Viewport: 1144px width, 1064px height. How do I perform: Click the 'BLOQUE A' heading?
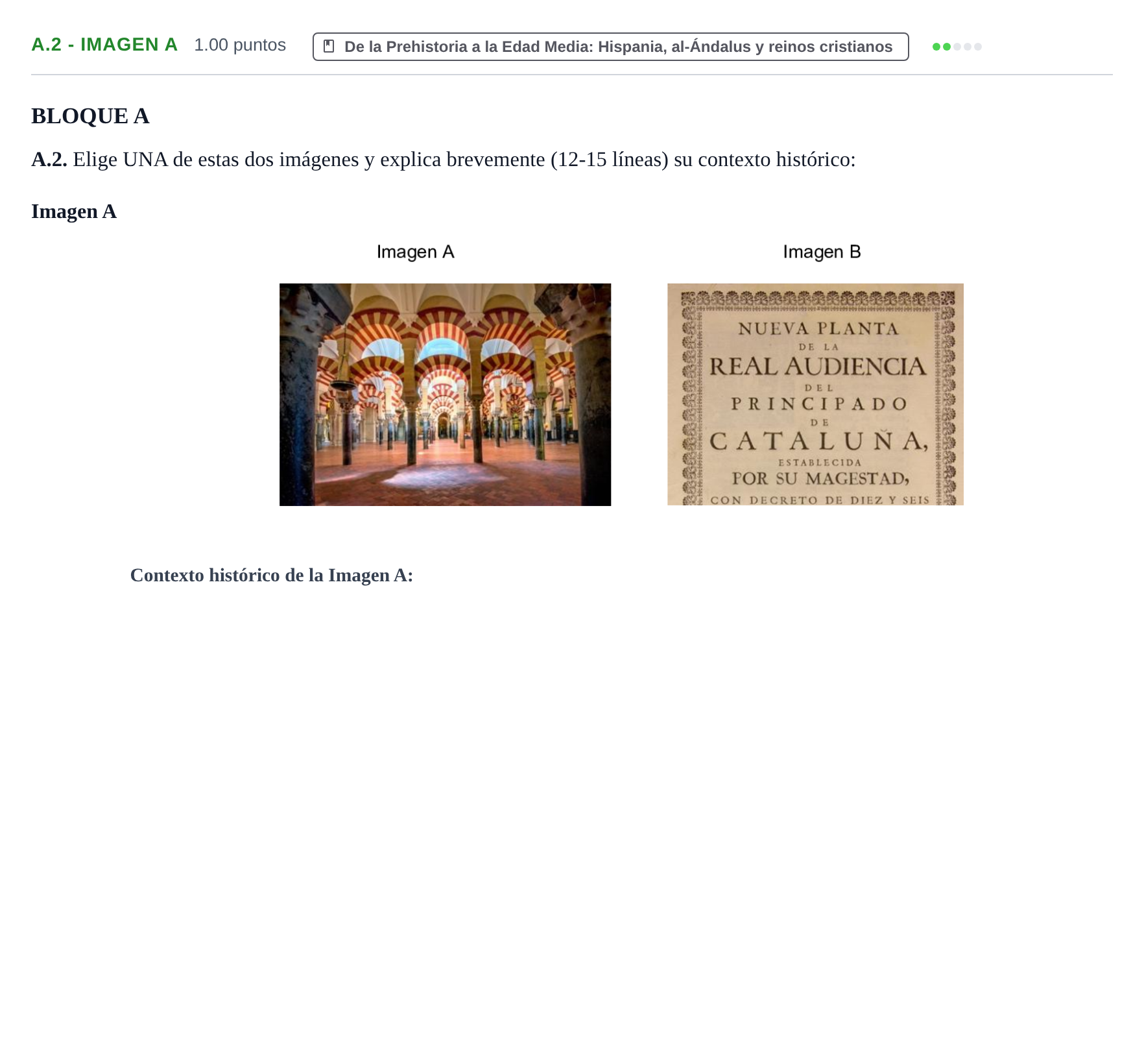pos(90,116)
